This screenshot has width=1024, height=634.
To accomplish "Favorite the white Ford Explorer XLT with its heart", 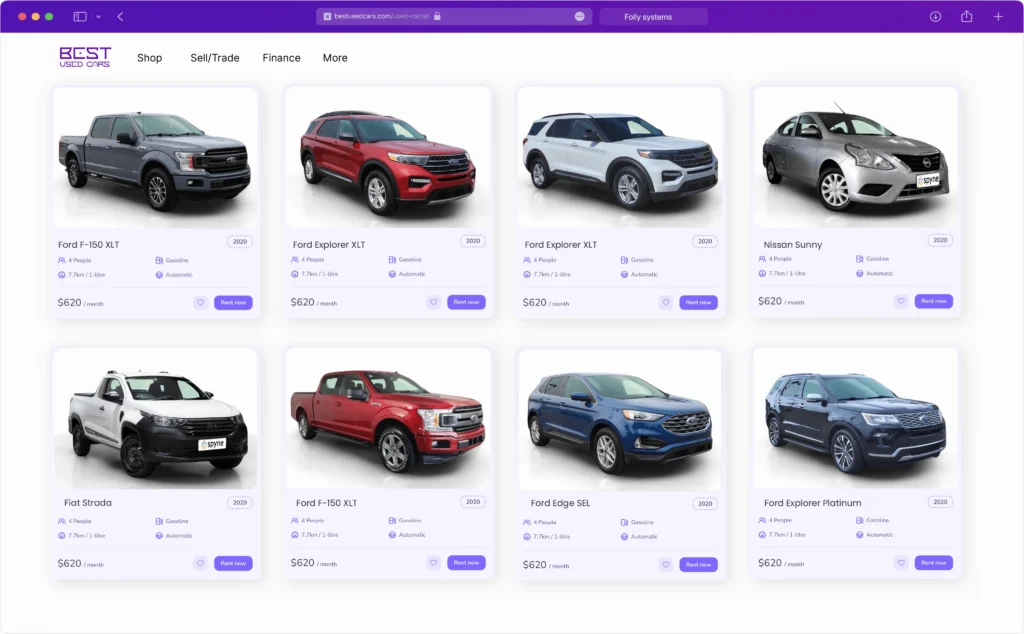I will click(x=665, y=302).
